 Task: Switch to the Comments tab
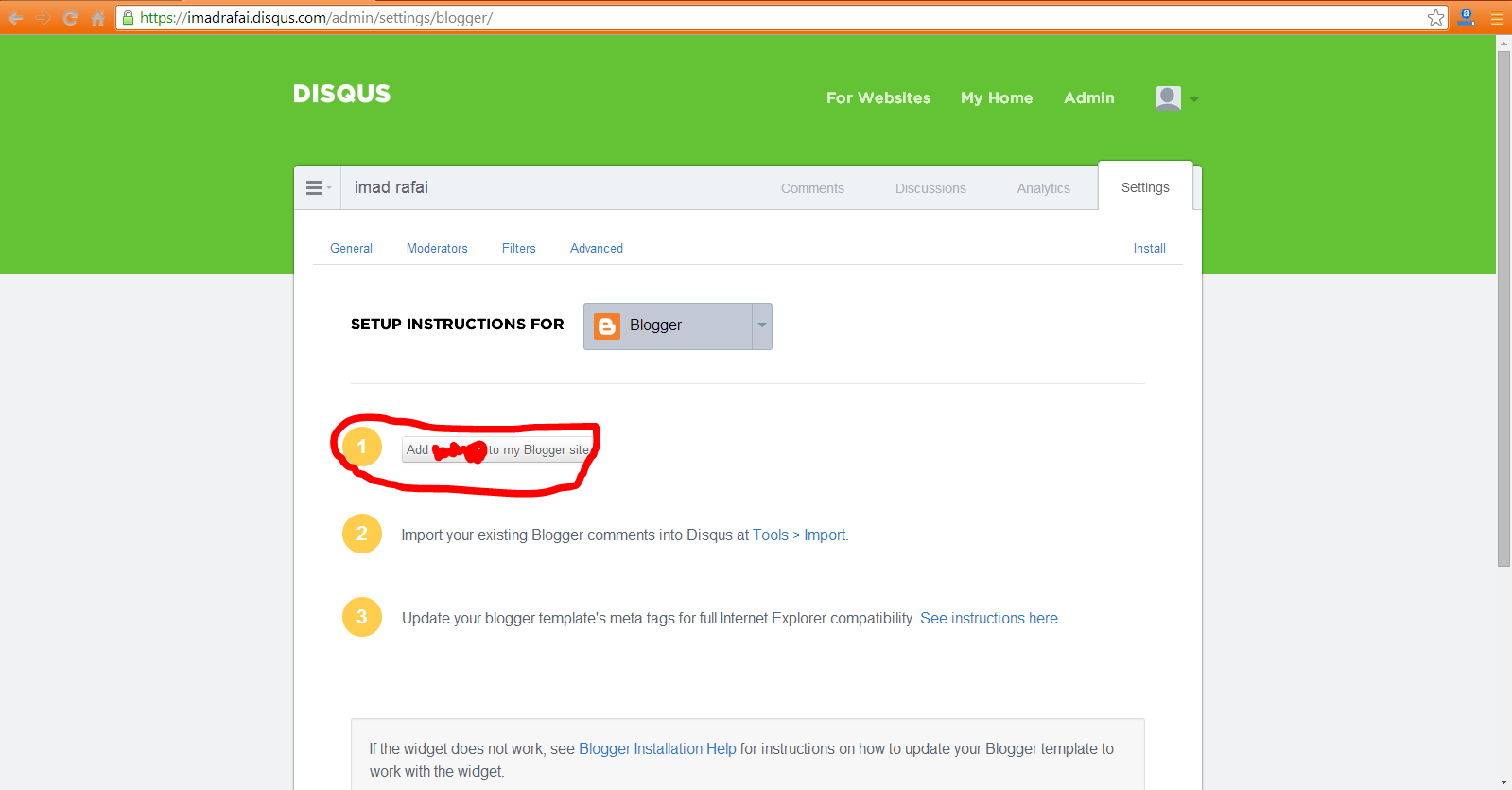click(812, 188)
